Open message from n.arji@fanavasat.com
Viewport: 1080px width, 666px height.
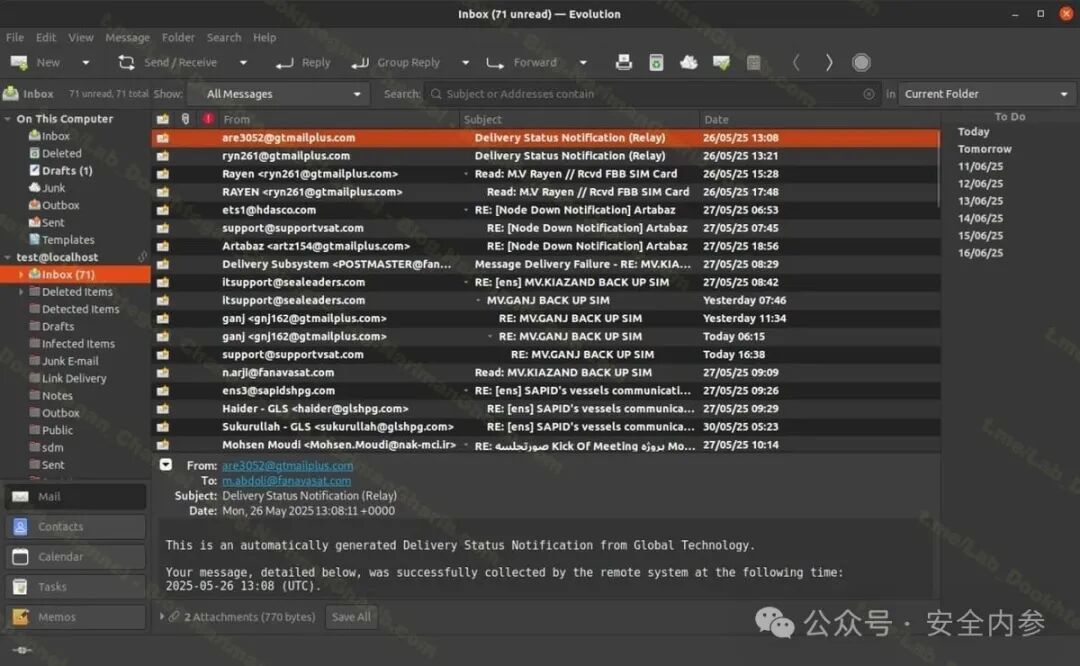546,373
